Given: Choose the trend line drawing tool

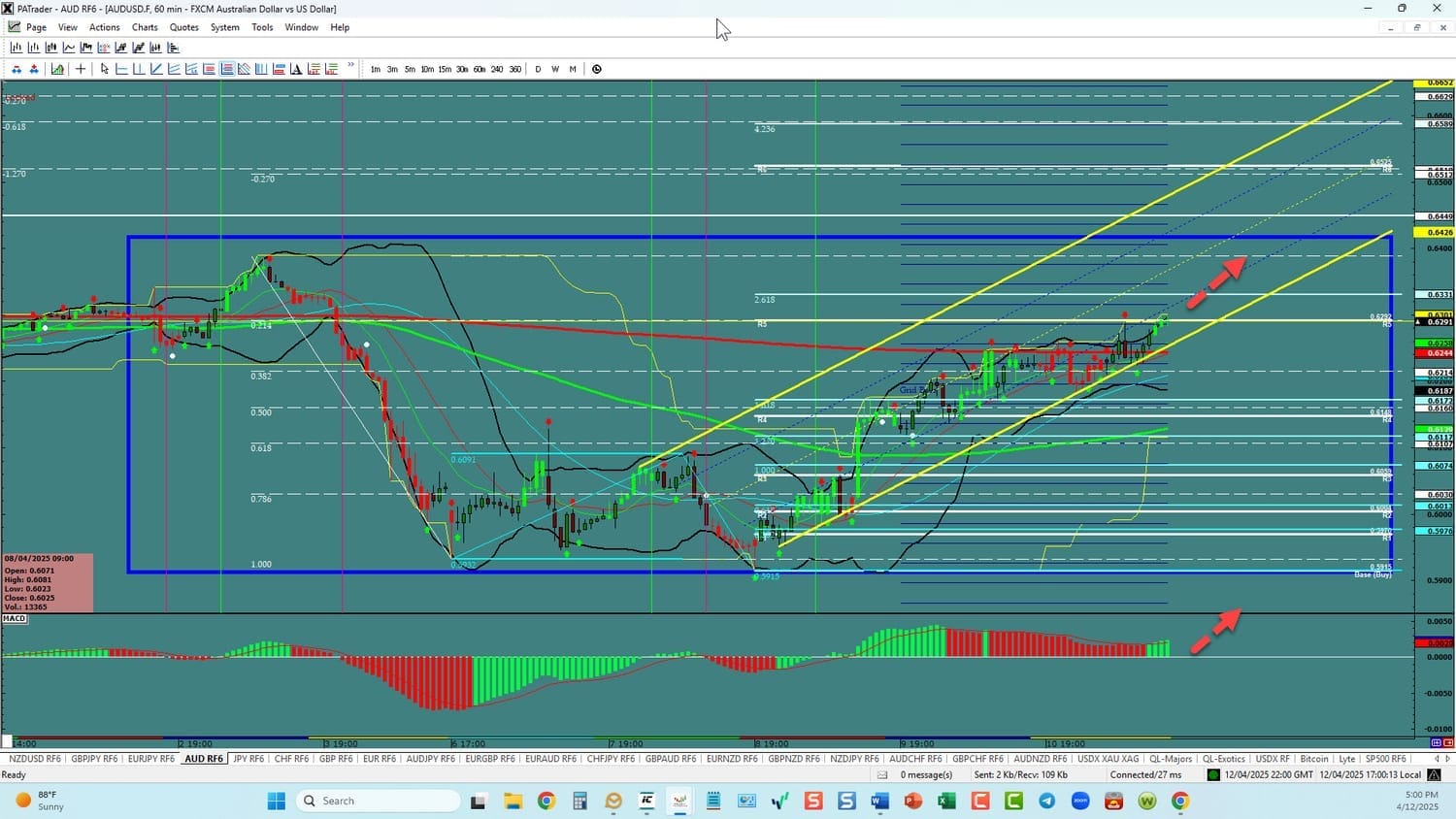Looking at the screenshot, I should point(156,69).
